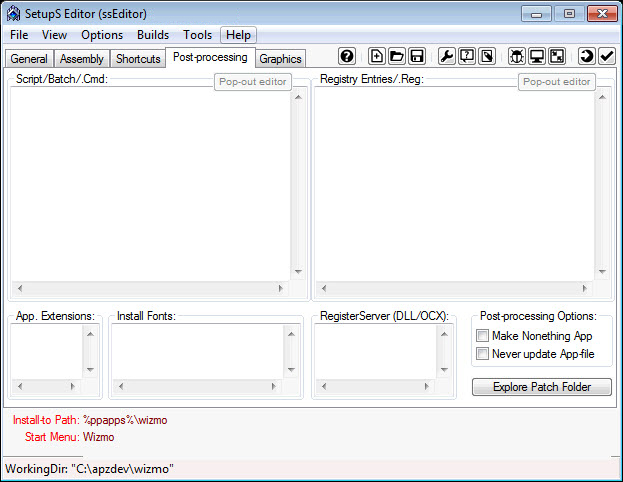Click the speech bubble question icon
The width and height of the screenshot is (623, 482).
click(x=466, y=56)
